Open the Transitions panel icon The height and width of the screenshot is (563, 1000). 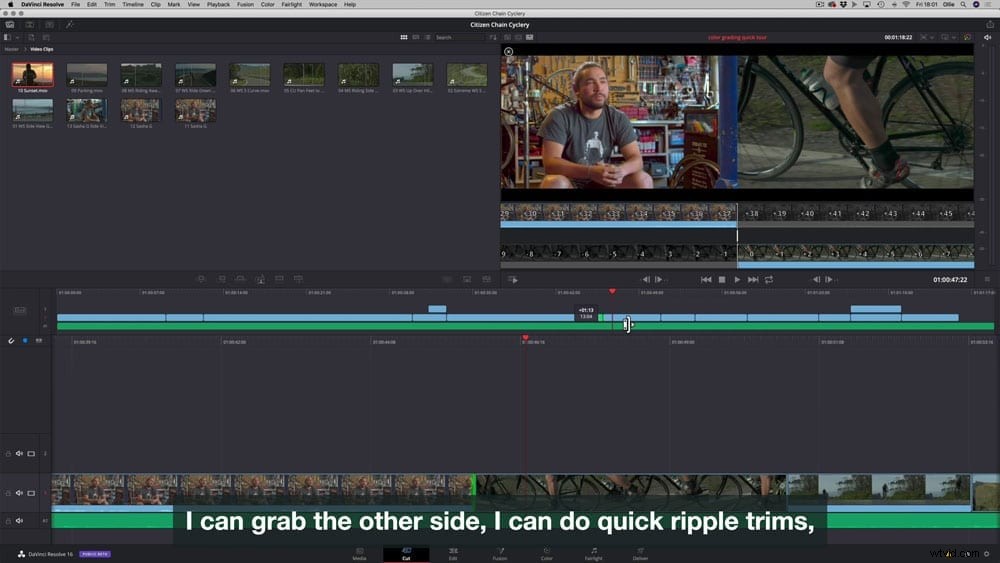pyautogui.click(x=30, y=25)
